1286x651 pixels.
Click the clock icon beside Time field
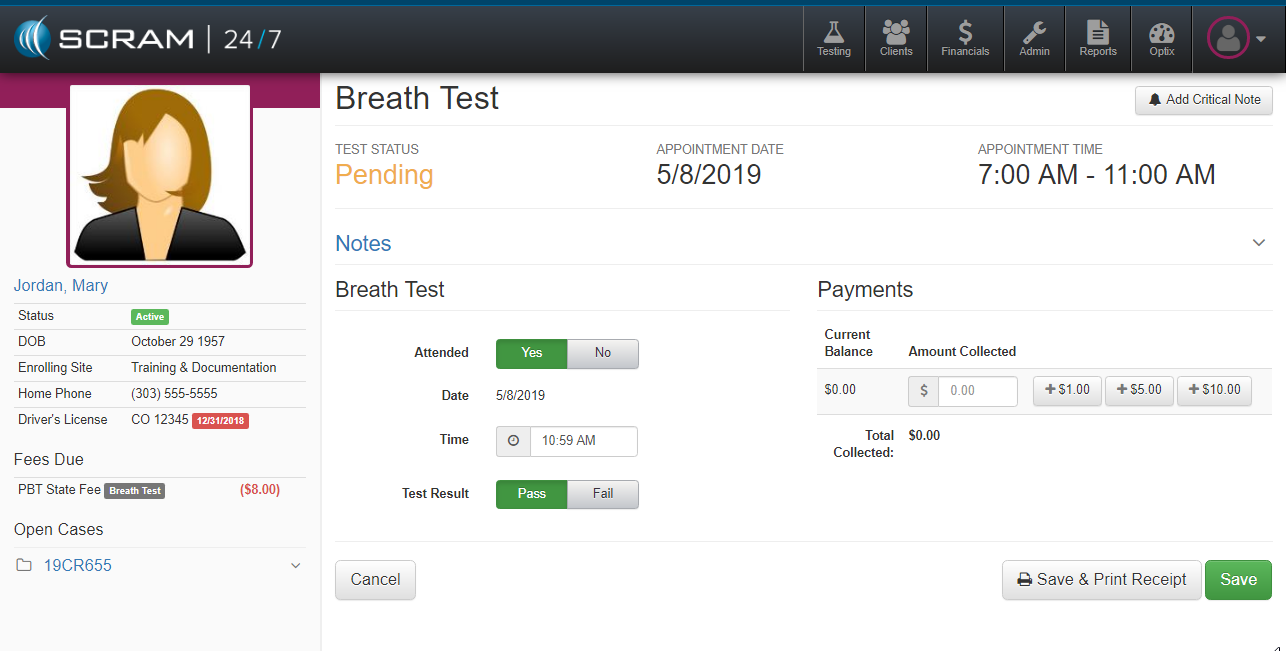pos(513,441)
